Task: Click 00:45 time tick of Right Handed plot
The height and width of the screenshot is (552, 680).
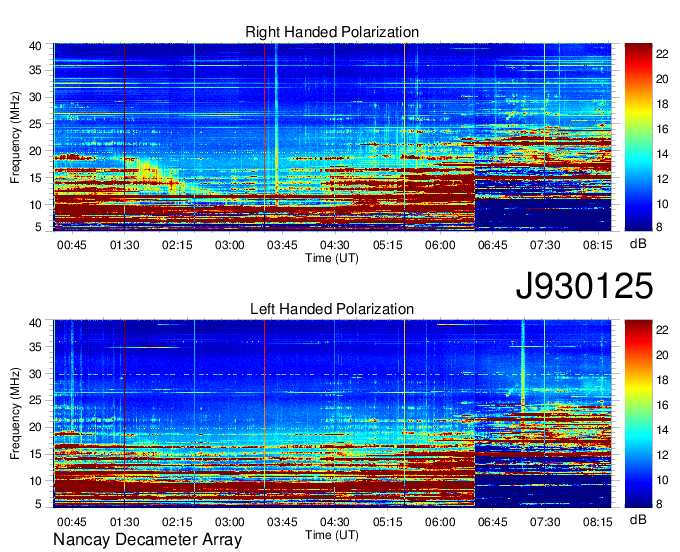Action: [72, 245]
